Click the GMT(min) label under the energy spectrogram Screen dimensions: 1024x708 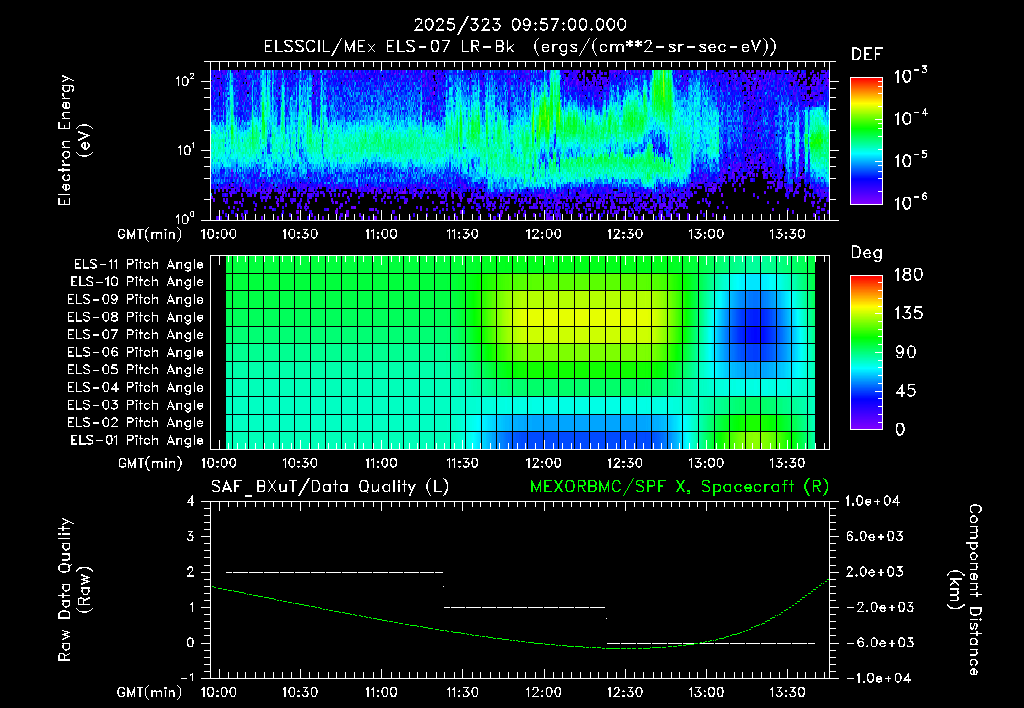[150, 234]
